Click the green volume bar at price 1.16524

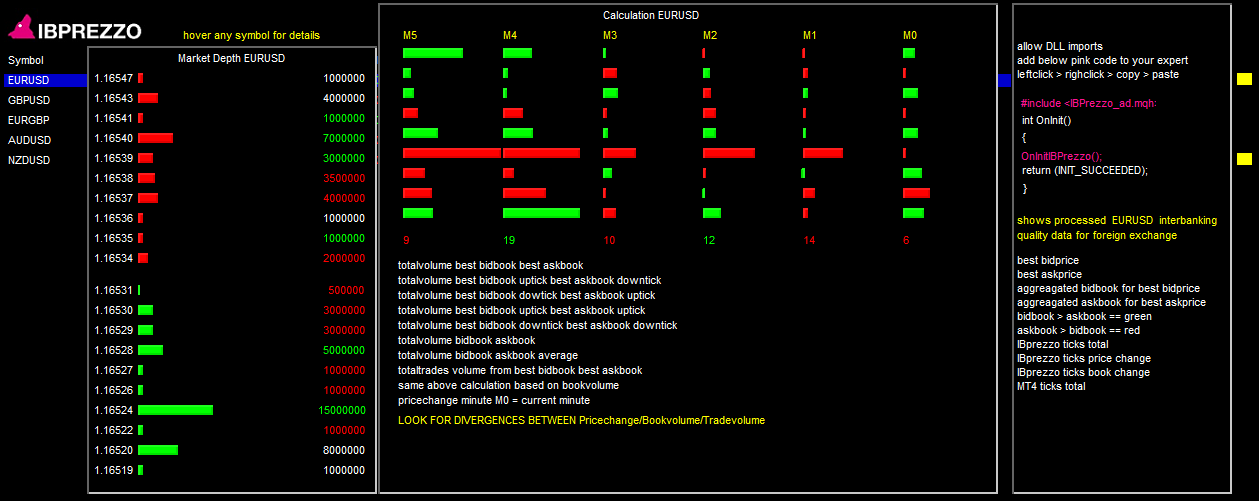[175, 410]
